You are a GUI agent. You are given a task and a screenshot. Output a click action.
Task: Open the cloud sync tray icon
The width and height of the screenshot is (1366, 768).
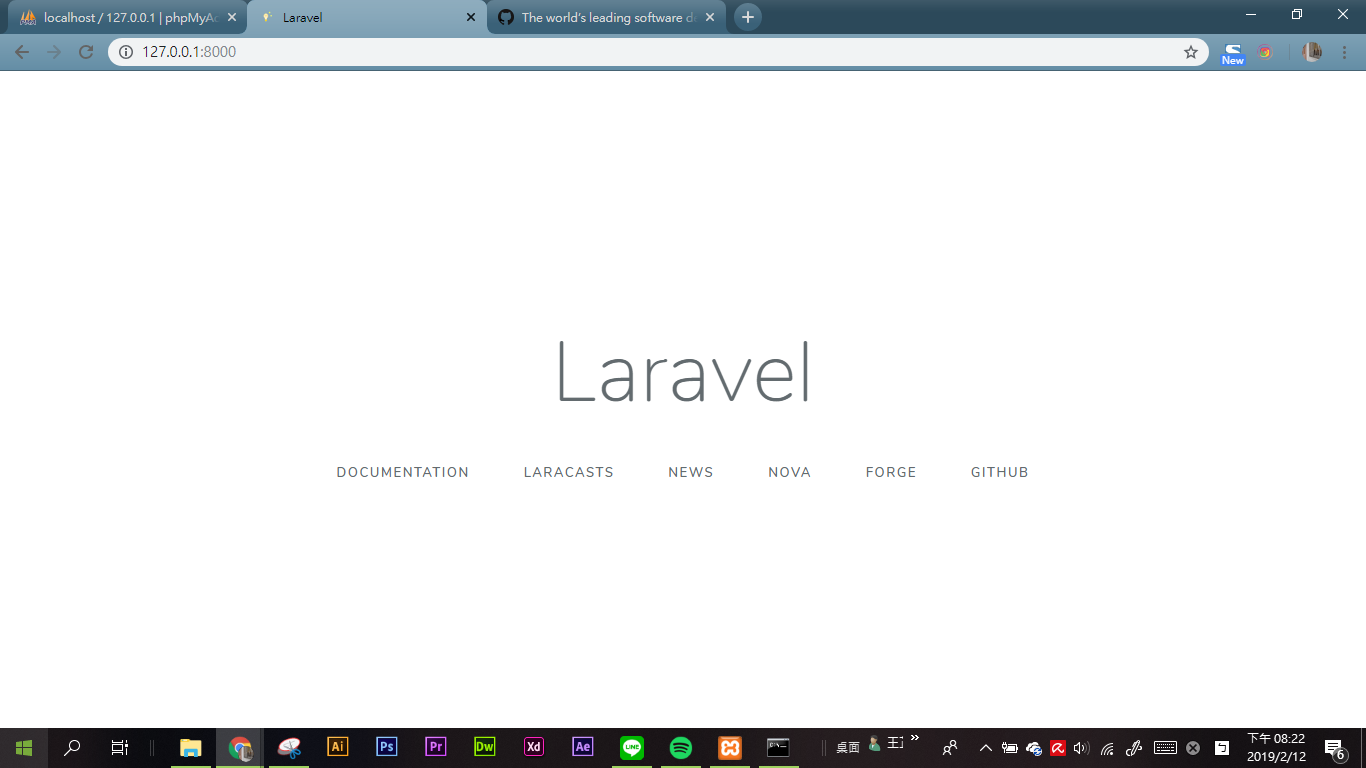1034,748
